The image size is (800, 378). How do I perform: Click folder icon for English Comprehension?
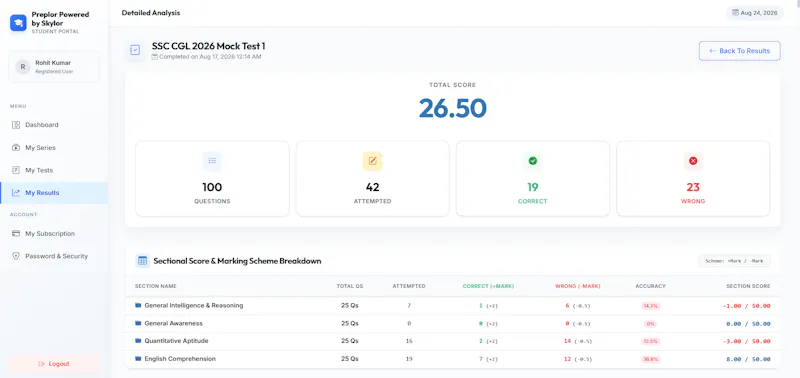click(138, 359)
